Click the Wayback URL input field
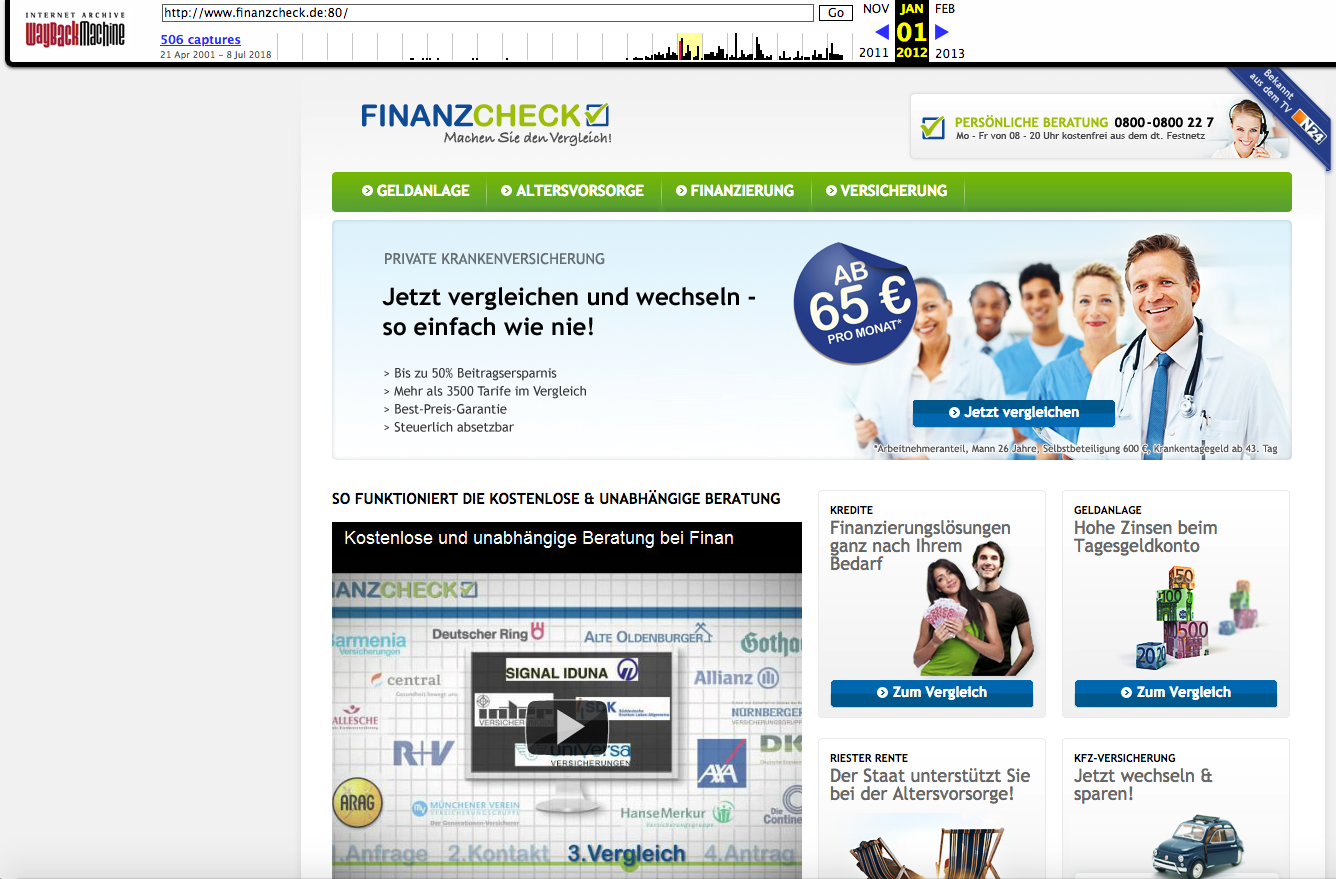Image resolution: width=1336 pixels, height=879 pixels. pyautogui.click(x=487, y=13)
